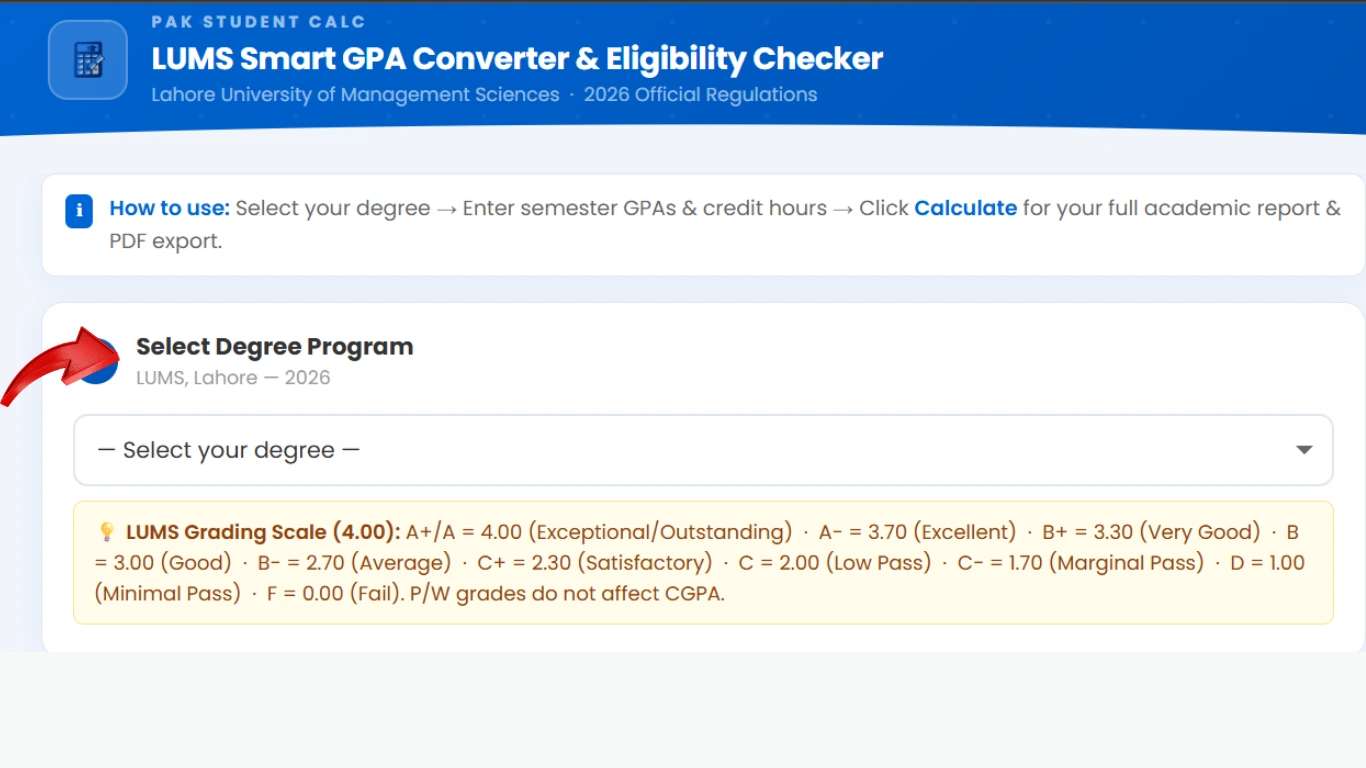Open the 'Select your degree' dropdown

click(x=702, y=450)
